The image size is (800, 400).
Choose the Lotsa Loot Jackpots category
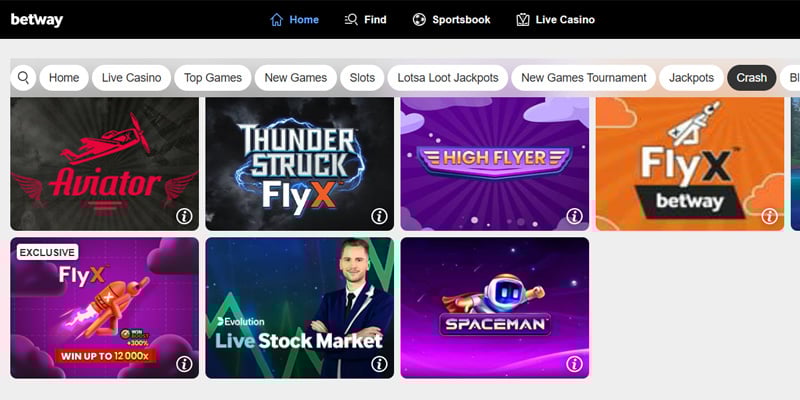pyautogui.click(x=448, y=78)
